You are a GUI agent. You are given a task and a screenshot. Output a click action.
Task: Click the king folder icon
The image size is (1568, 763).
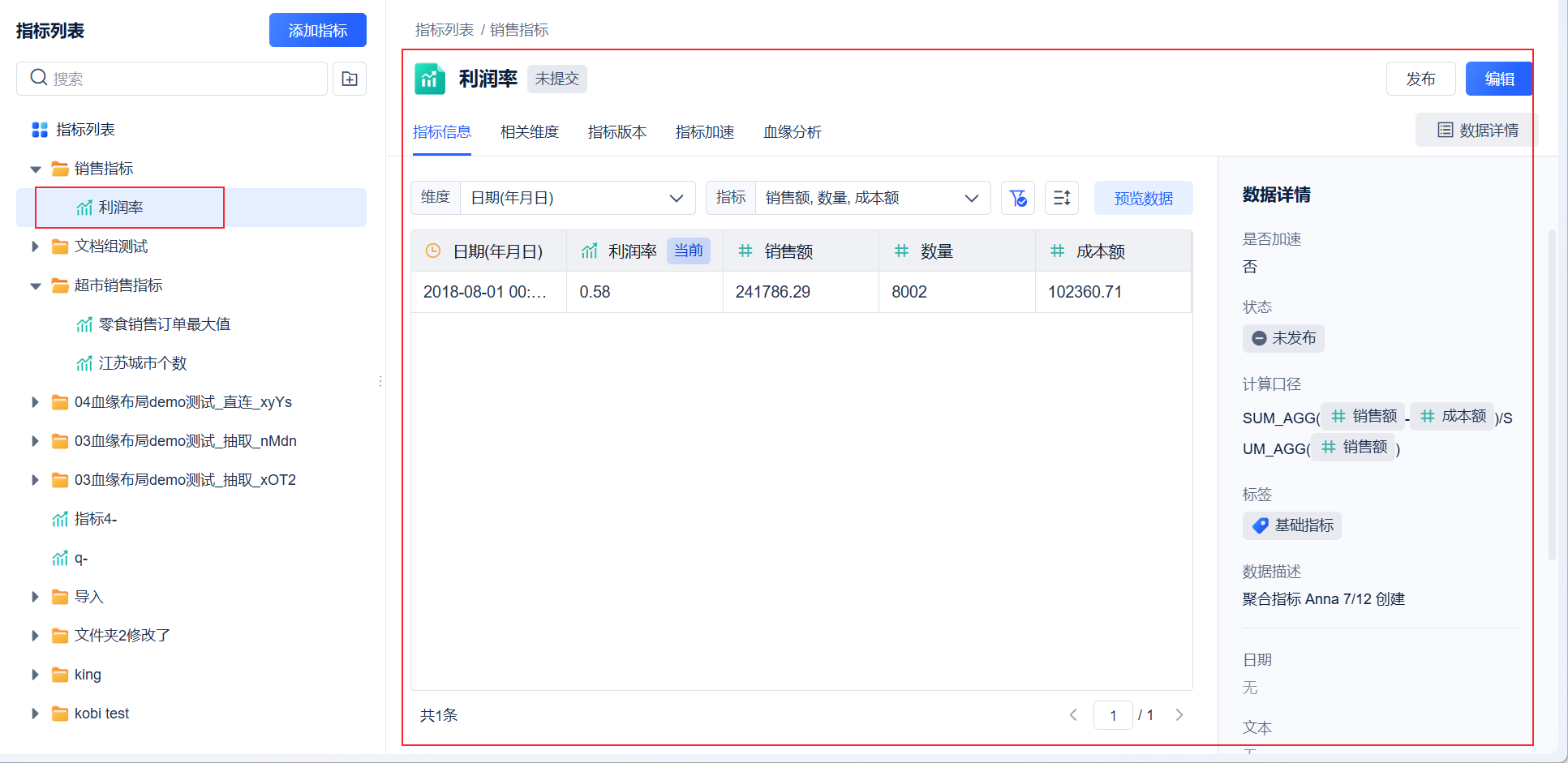click(x=60, y=675)
